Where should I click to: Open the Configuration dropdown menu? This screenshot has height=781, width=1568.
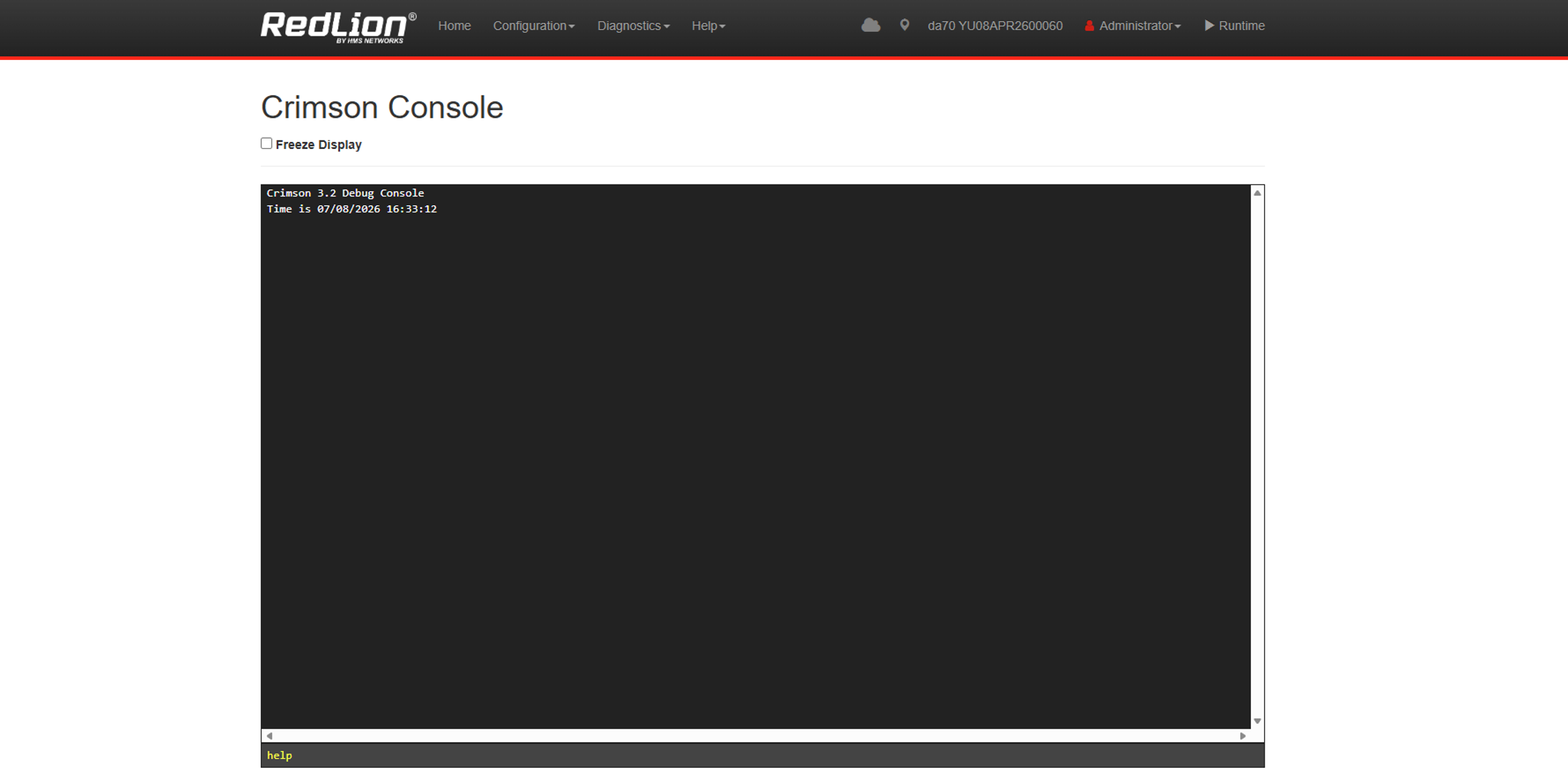[534, 26]
